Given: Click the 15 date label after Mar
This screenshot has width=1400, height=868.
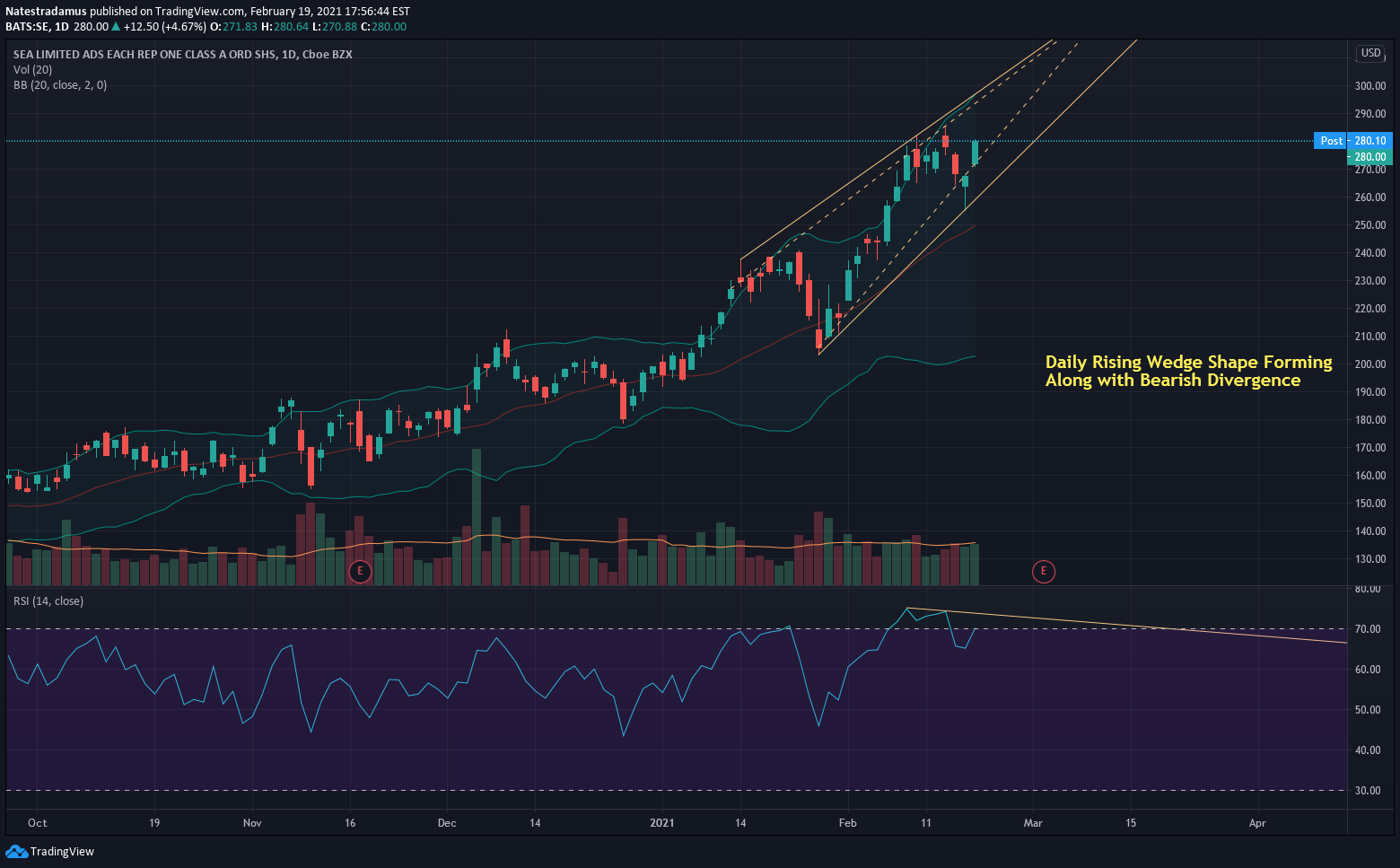Looking at the screenshot, I should point(1131,823).
